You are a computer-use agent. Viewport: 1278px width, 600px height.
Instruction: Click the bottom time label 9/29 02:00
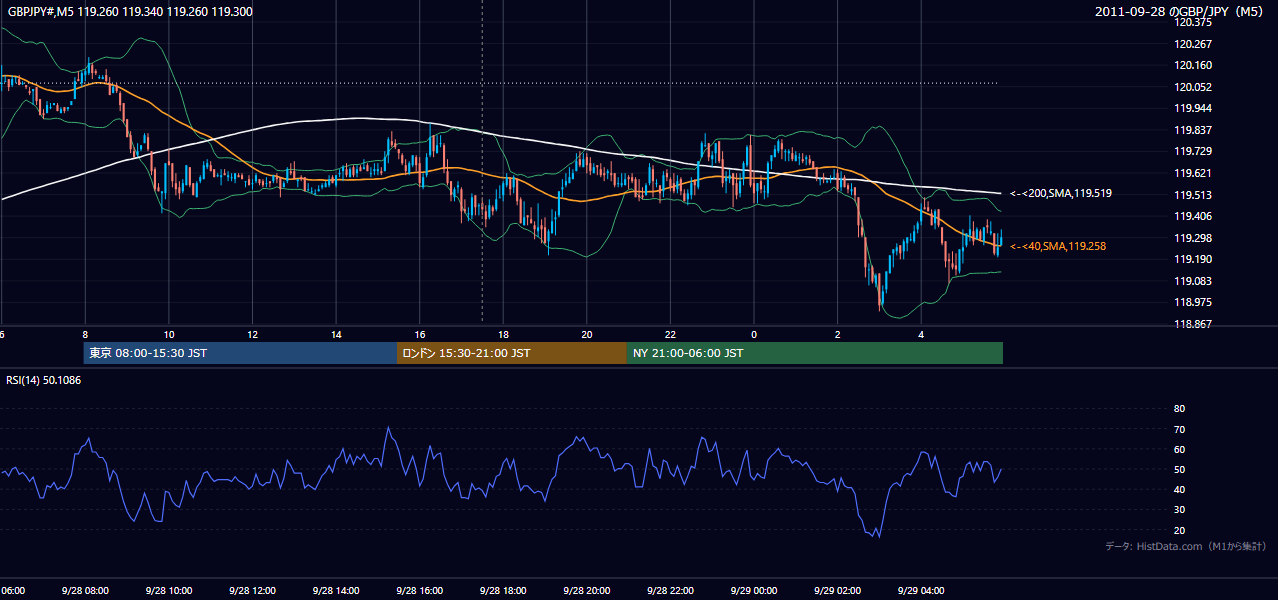837,590
